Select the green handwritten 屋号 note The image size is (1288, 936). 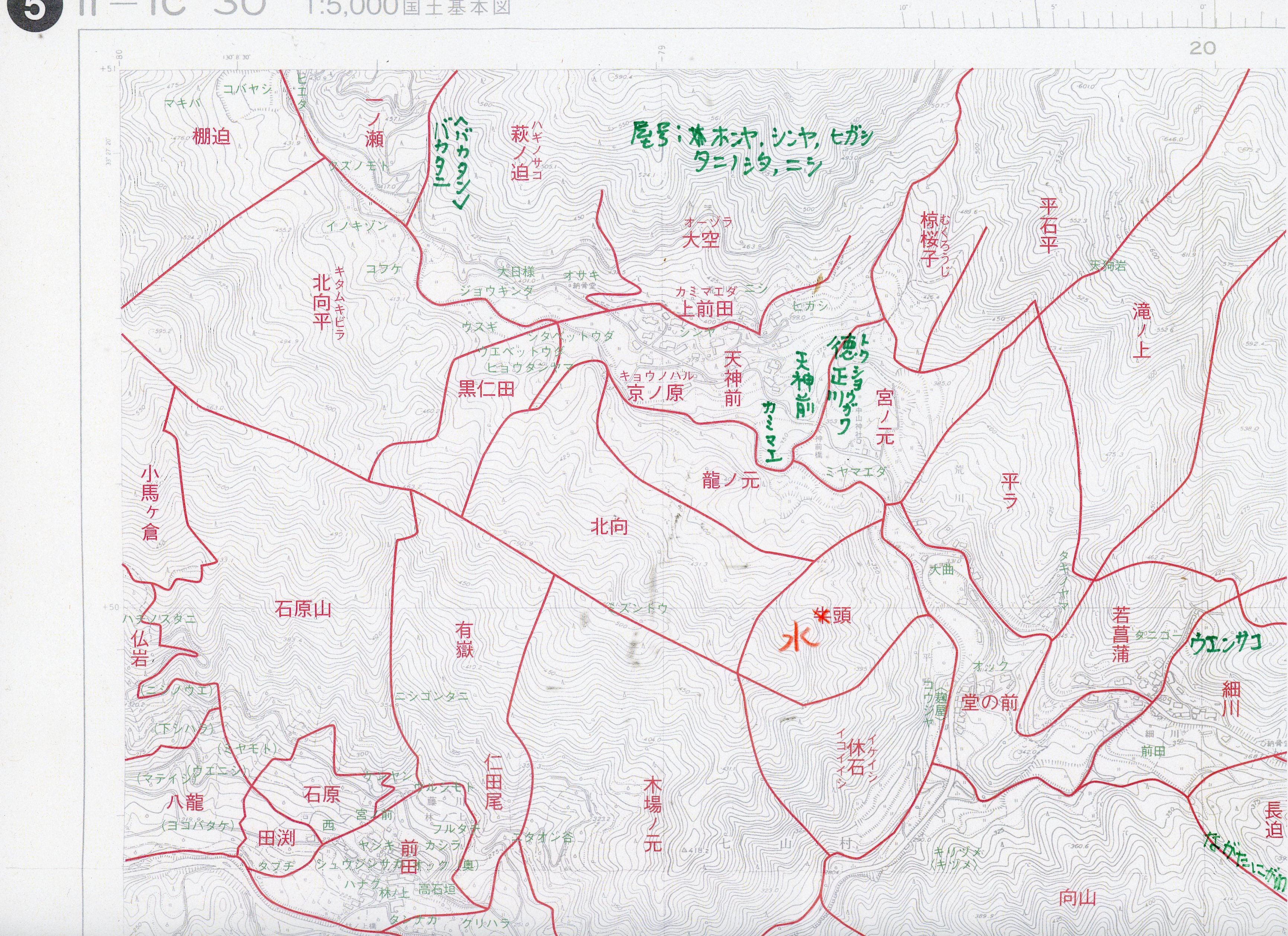[752, 148]
